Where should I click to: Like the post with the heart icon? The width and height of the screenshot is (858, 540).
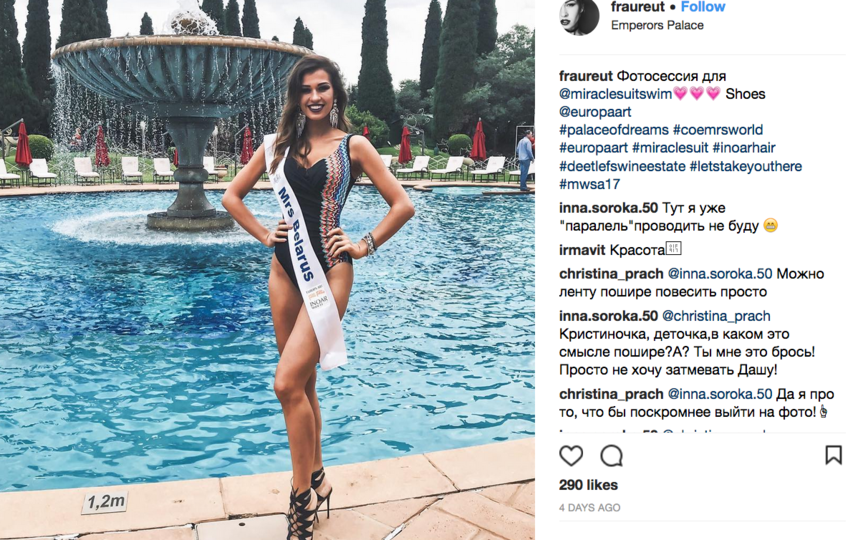click(571, 455)
